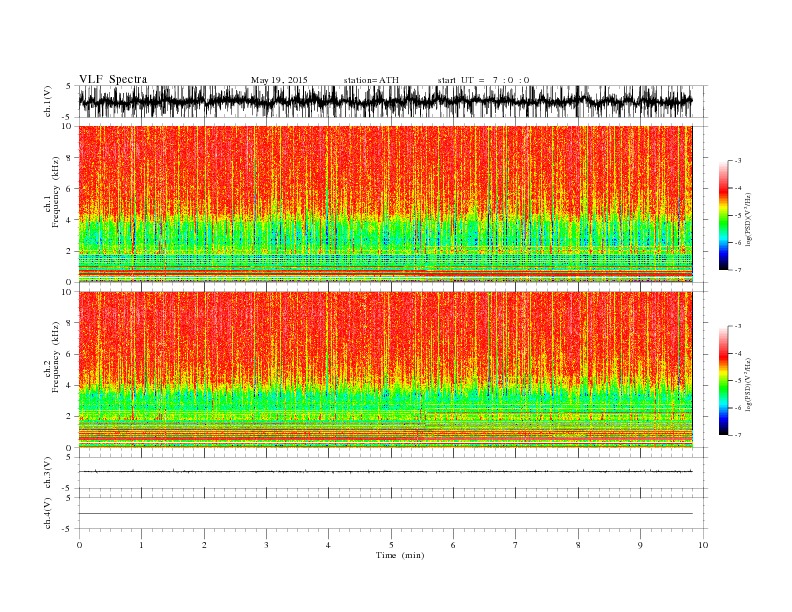Click the "ch.3(V)" axis label

[x=48, y=473]
